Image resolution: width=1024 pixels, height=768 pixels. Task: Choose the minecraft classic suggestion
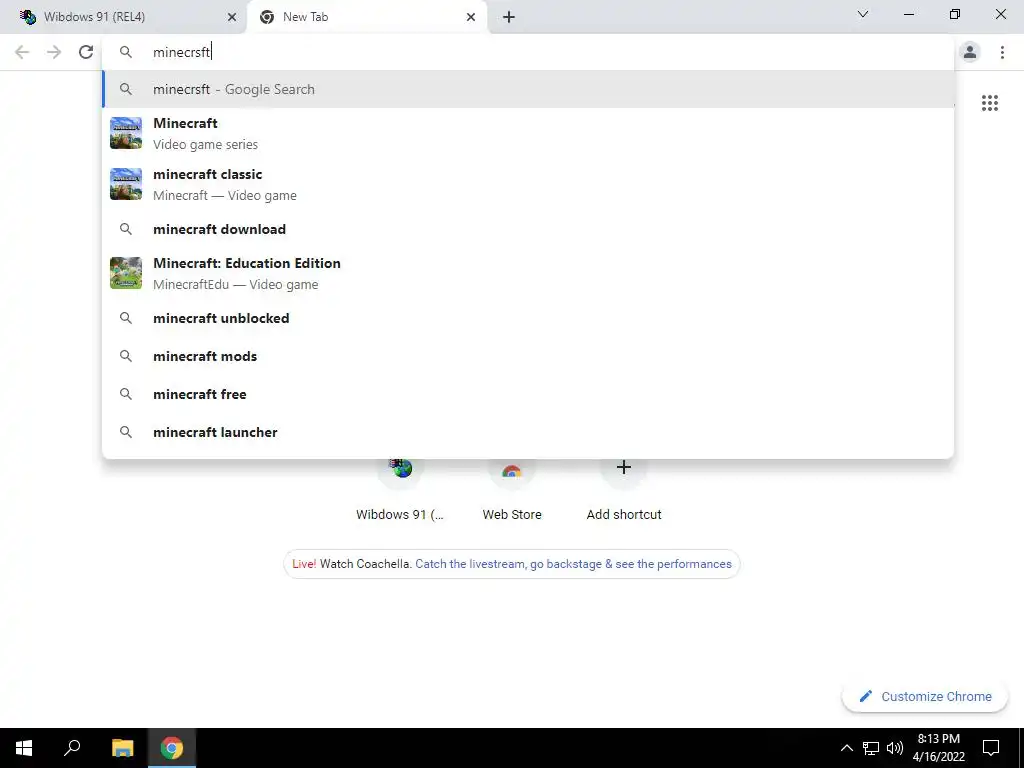[x=528, y=184]
